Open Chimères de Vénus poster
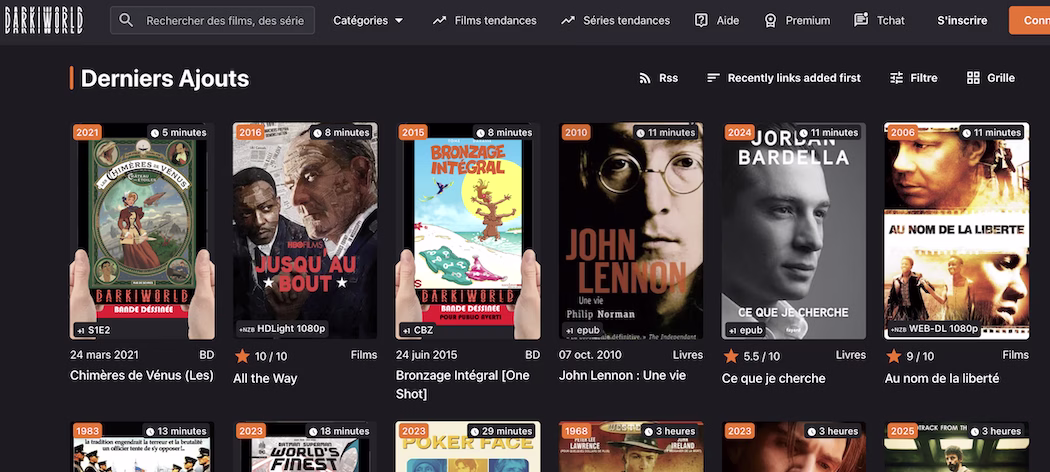This screenshot has width=1050, height=472. pyautogui.click(x=143, y=231)
